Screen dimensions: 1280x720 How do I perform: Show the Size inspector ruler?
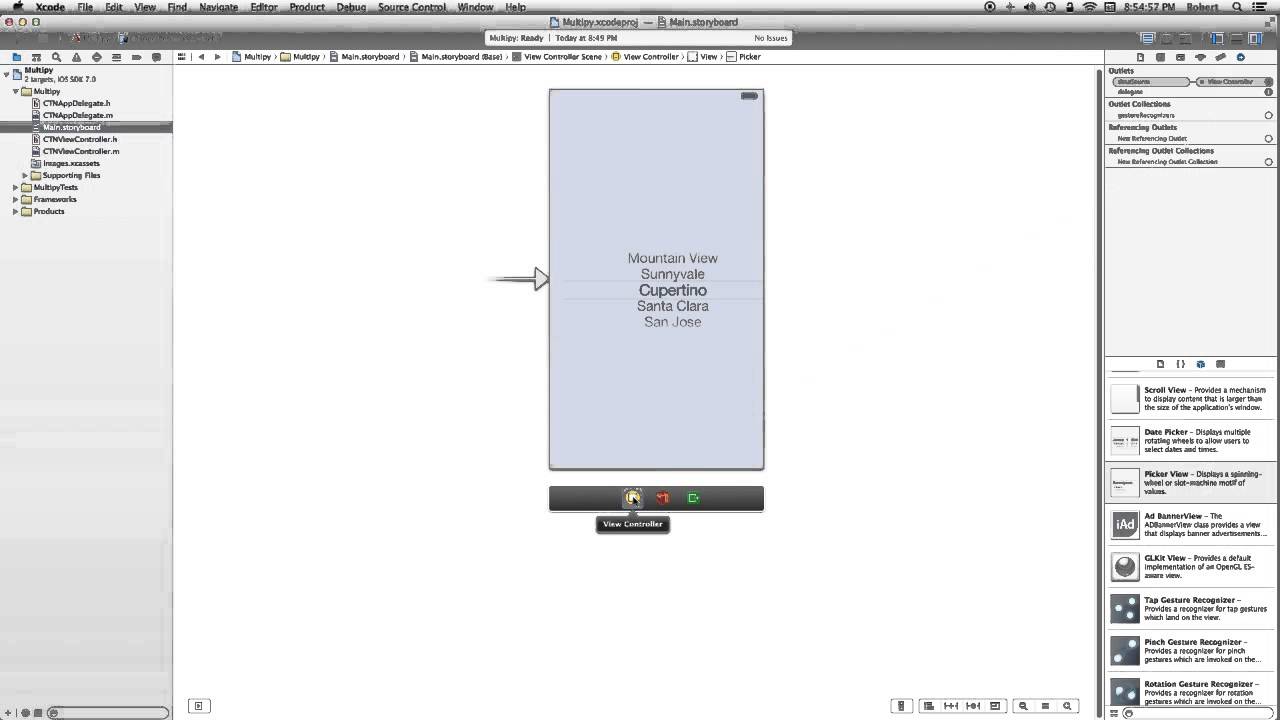pyautogui.click(x=1220, y=57)
